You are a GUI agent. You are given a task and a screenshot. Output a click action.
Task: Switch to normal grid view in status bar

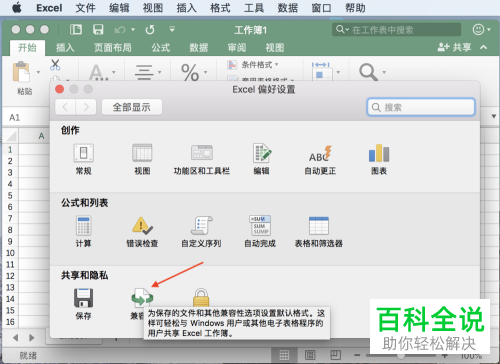[x=284, y=355]
